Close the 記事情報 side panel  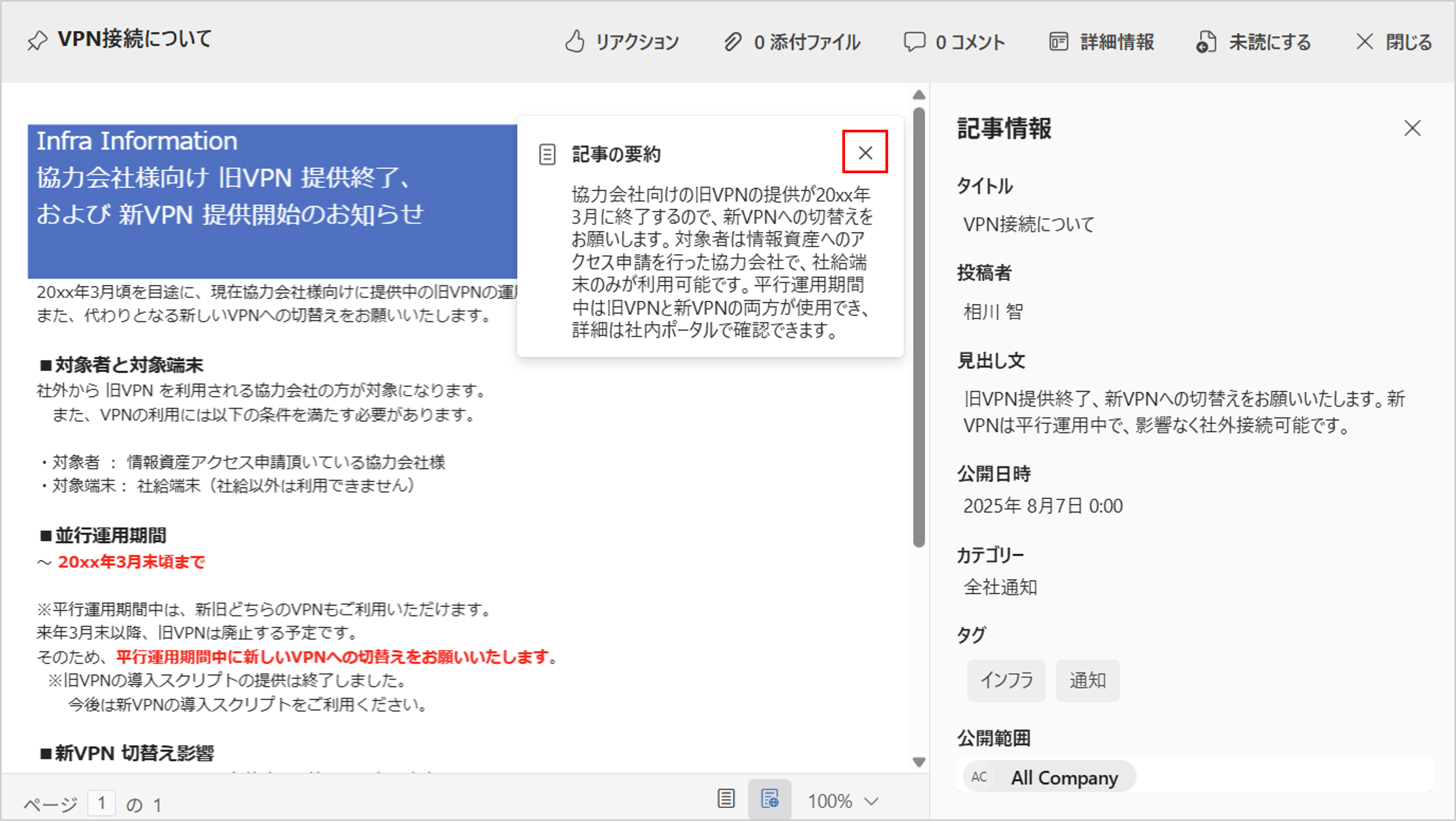pos(1412,128)
